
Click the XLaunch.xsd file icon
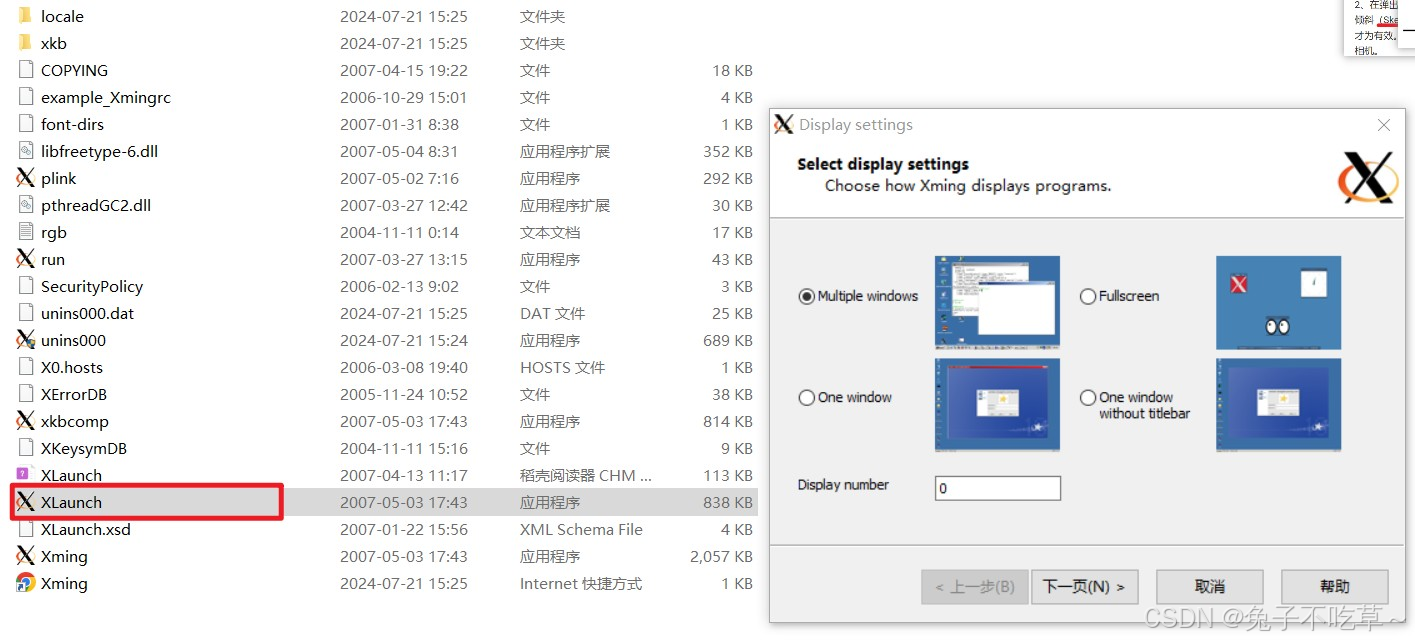click(x=25, y=529)
